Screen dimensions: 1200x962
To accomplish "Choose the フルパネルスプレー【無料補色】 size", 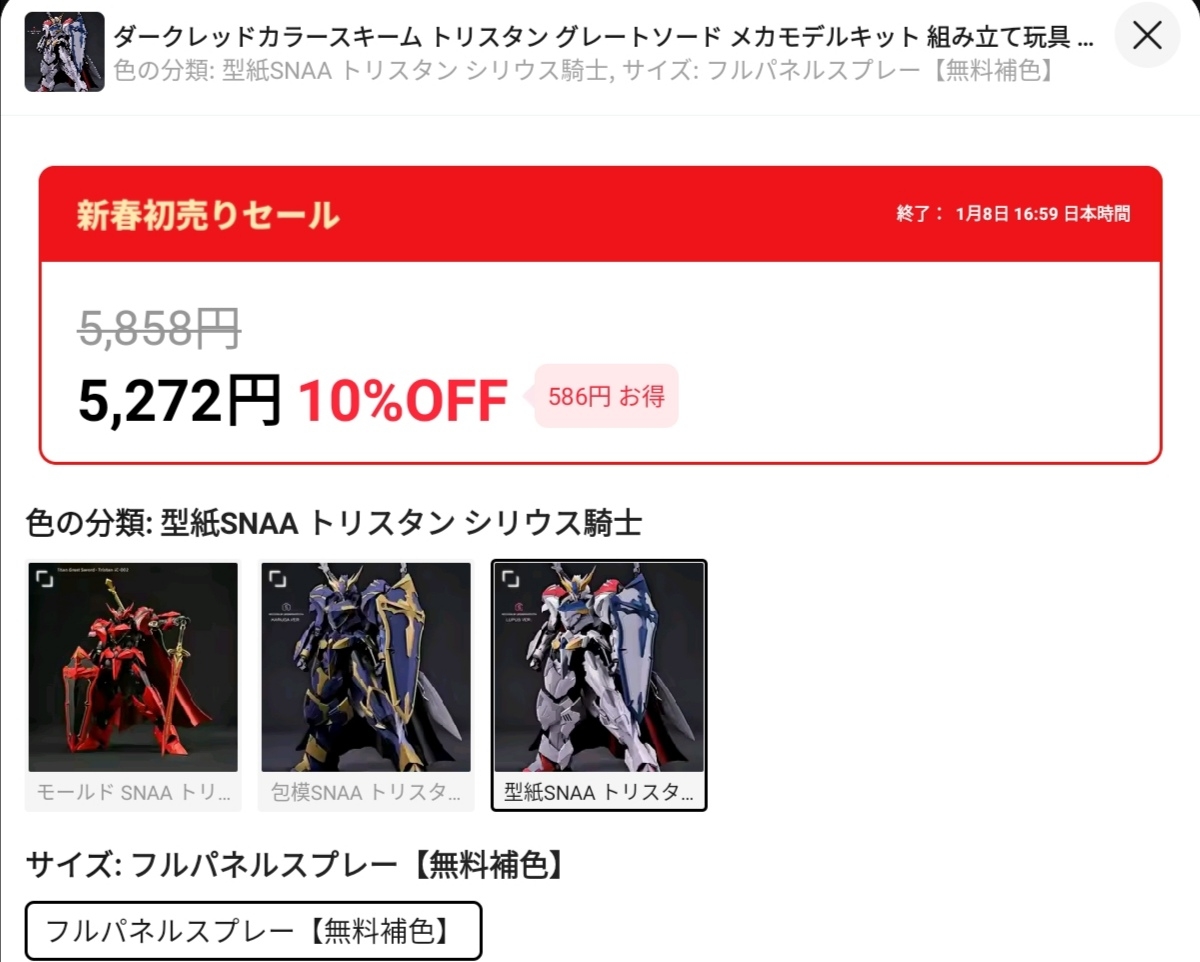I will click(253, 931).
